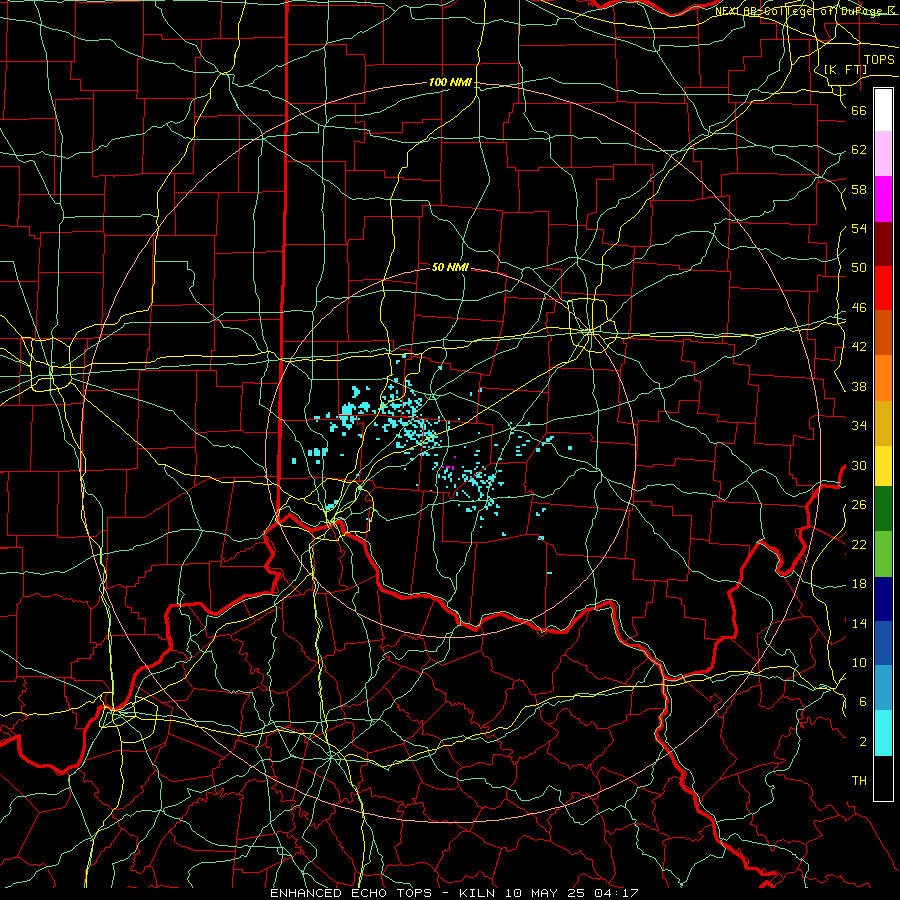This screenshot has height=900, width=900.
Task: Click the bright red legend swatch
Action: (x=883, y=288)
